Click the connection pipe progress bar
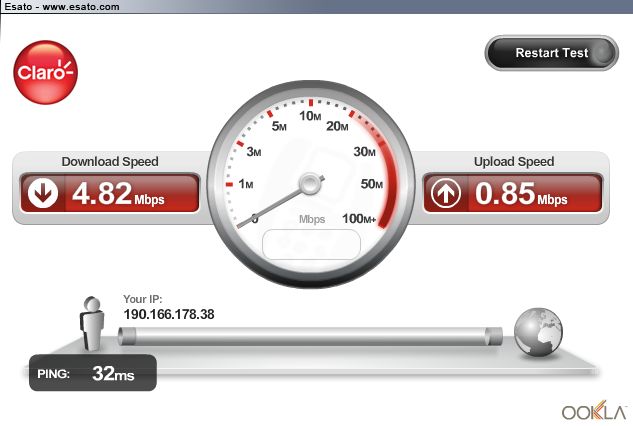The image size is (633, 426). (x=310, y=336)
